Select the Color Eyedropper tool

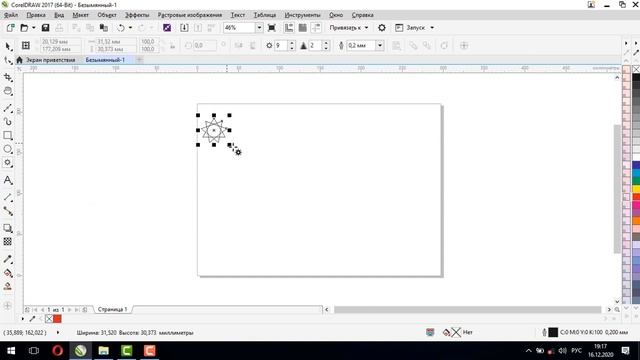coord(8,259)
